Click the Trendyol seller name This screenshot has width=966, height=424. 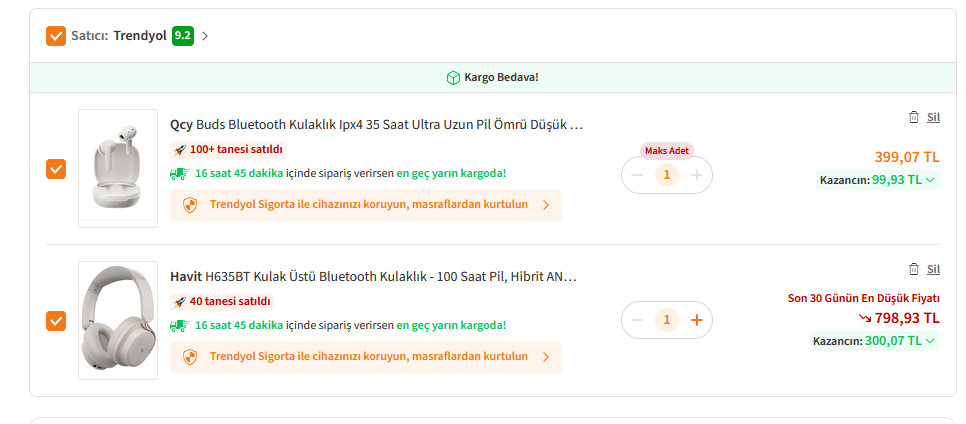pyautogui.click(x=140, y=36)
